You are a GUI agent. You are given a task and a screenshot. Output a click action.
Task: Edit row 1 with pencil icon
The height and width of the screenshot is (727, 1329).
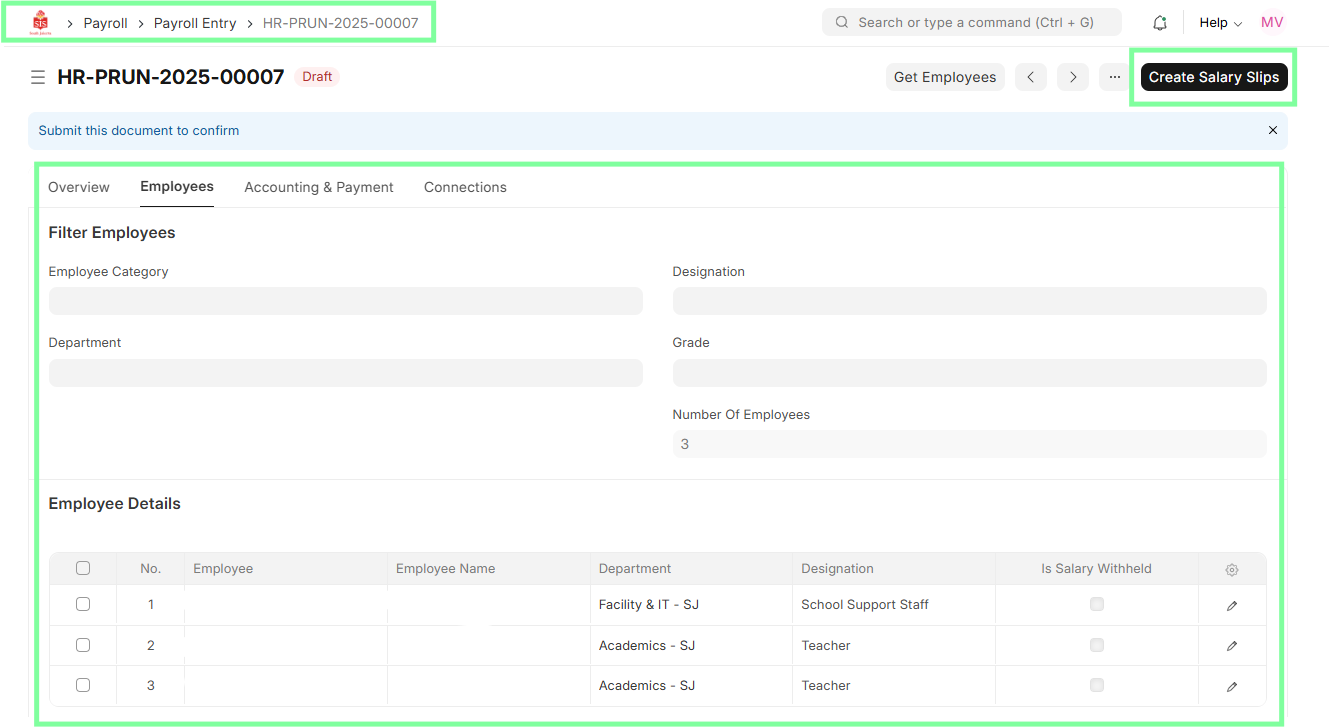[x=1231, y=605]
